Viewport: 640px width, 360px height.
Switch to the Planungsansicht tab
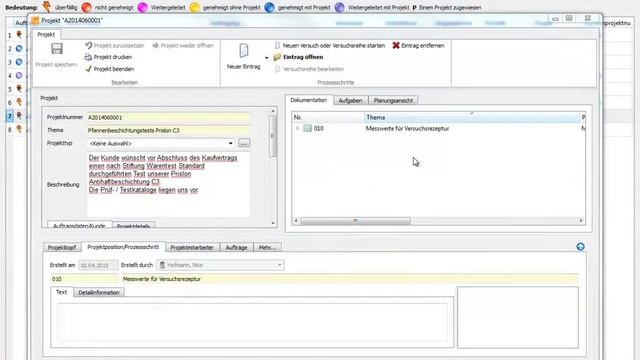coord(393,100)
